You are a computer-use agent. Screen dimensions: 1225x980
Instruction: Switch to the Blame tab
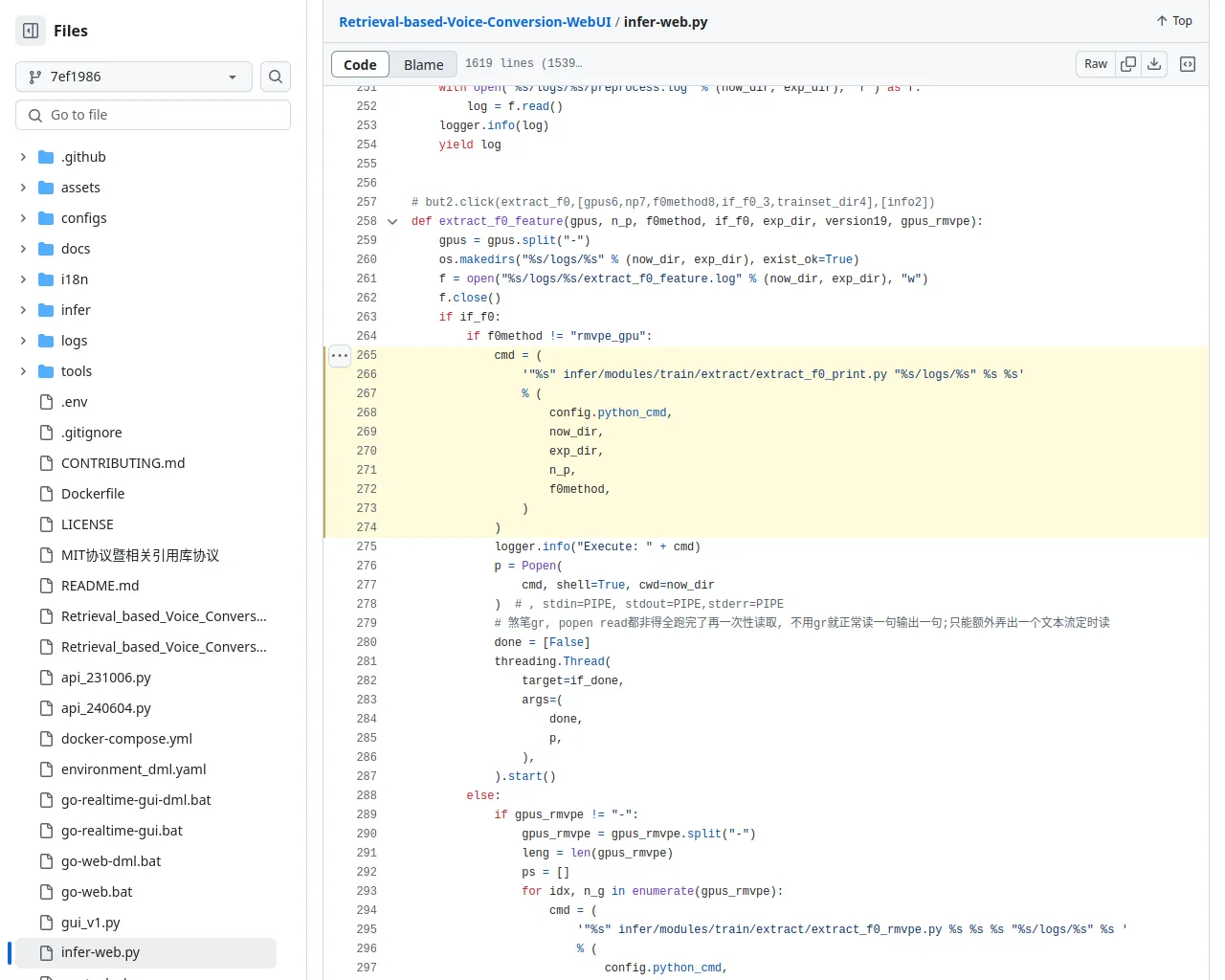[423, 64]
